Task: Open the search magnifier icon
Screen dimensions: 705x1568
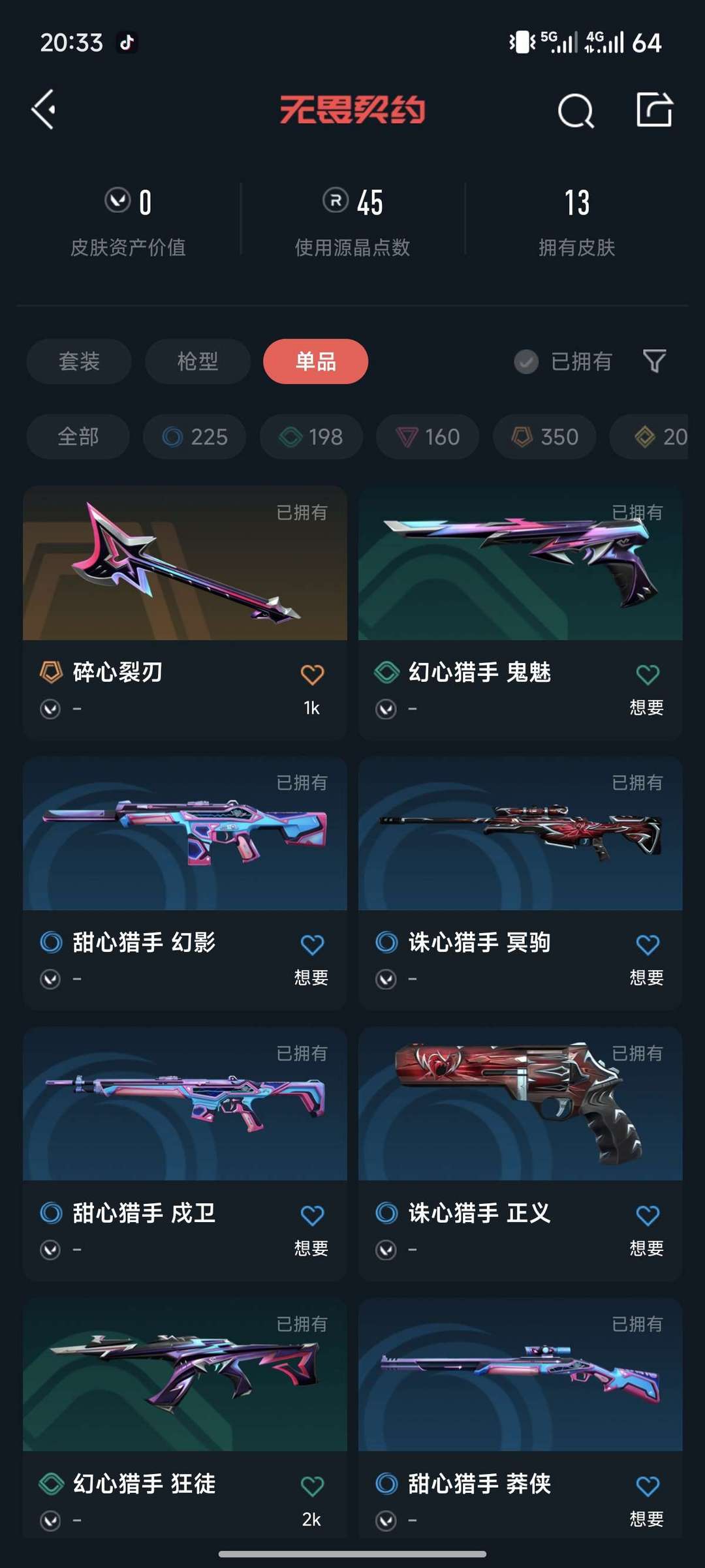Action: (x=576, y=110)
